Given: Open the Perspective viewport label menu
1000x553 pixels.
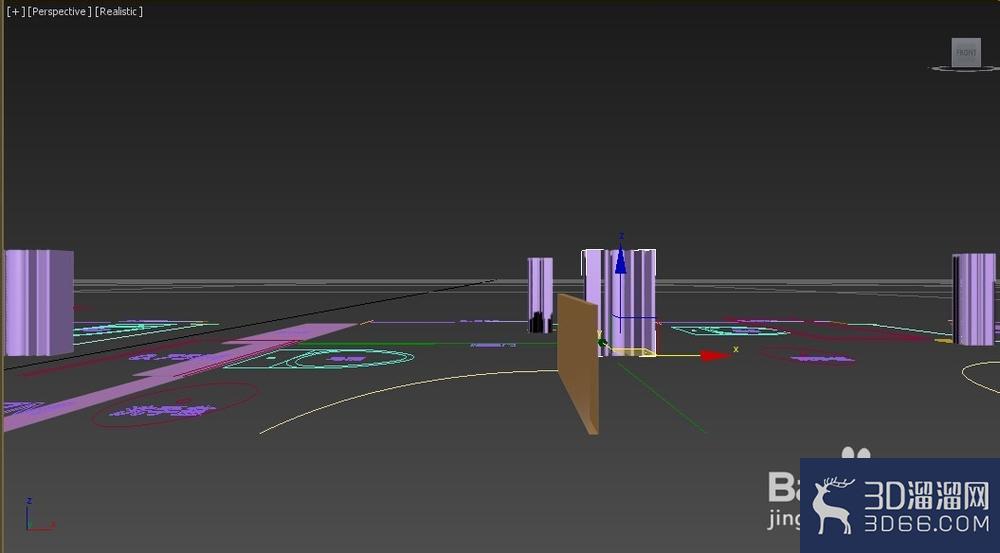Looking at the screenshot, I should tap(59, 11).
